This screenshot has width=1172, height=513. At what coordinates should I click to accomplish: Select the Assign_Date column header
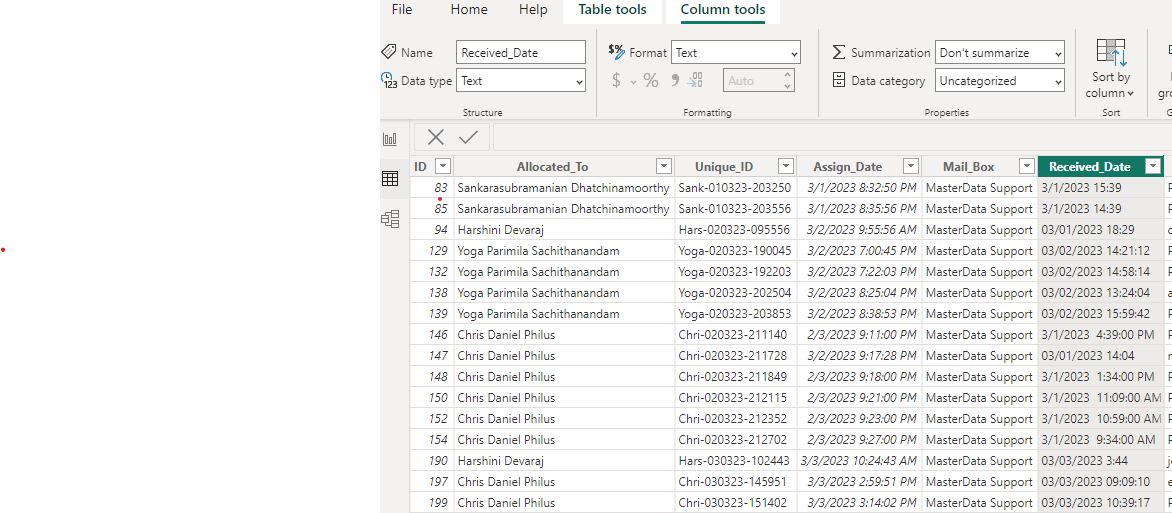click(848, 167)
